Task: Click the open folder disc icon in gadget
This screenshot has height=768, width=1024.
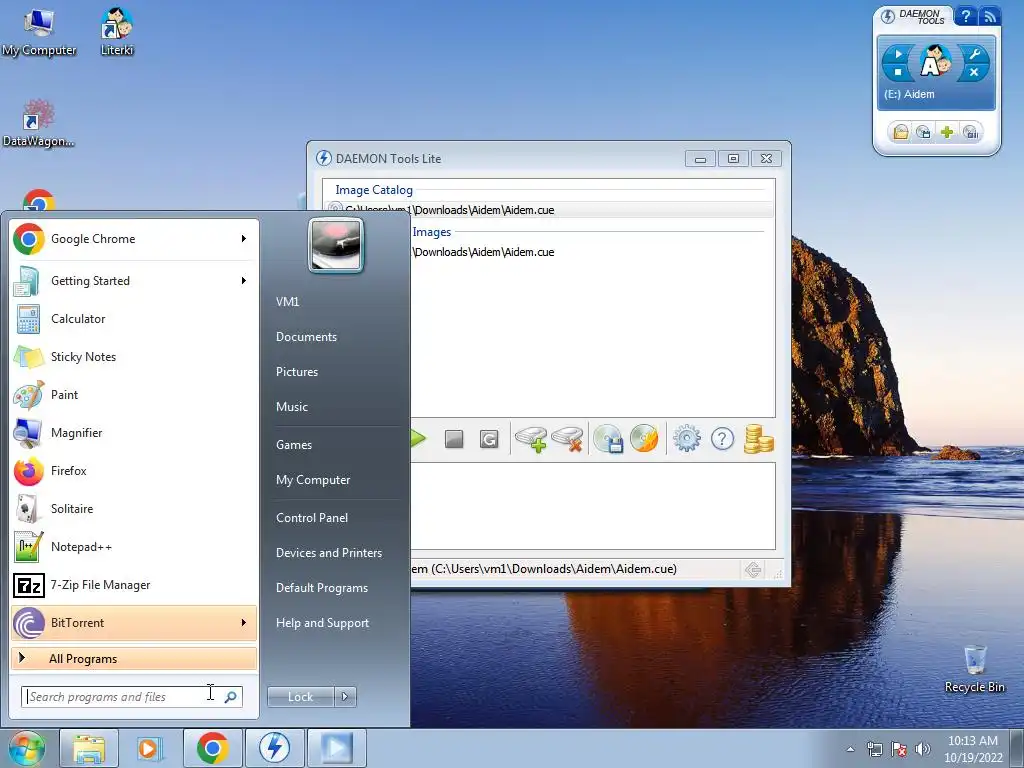Action: (x=901, y=133)
